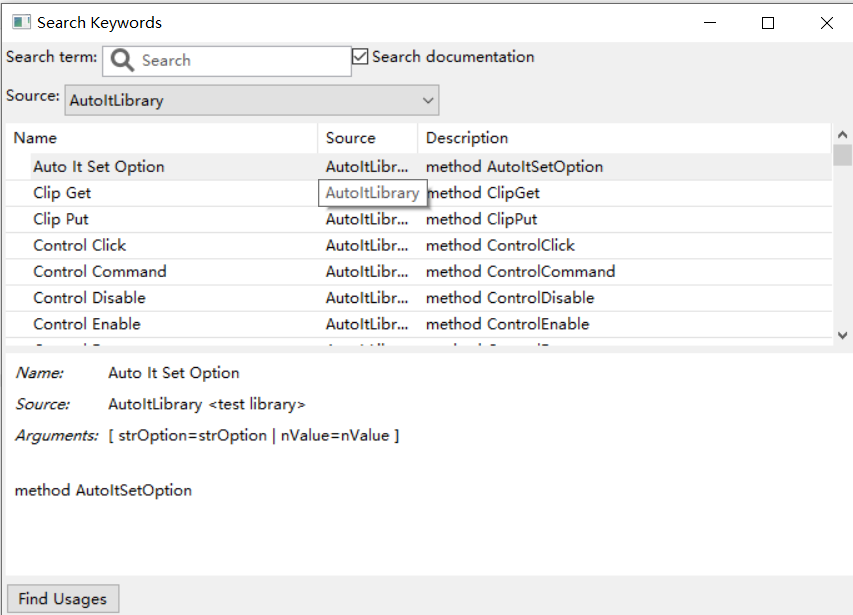853x615 pixels.
Task: Select the Clip Get keyword
Action: pos(62,193)
